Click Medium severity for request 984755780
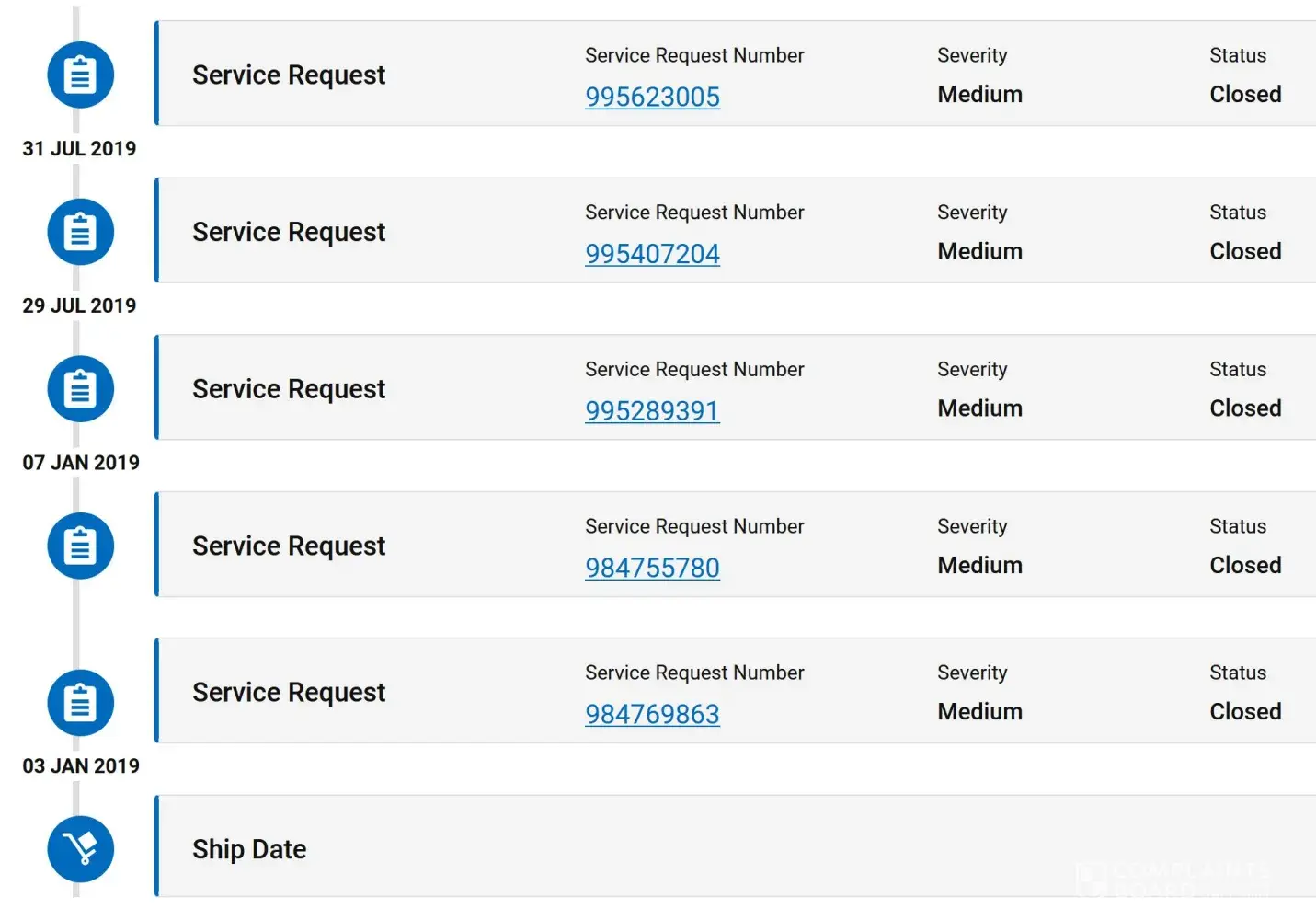The height and width of the screenshot is (920, 1316). pos(979,565)
